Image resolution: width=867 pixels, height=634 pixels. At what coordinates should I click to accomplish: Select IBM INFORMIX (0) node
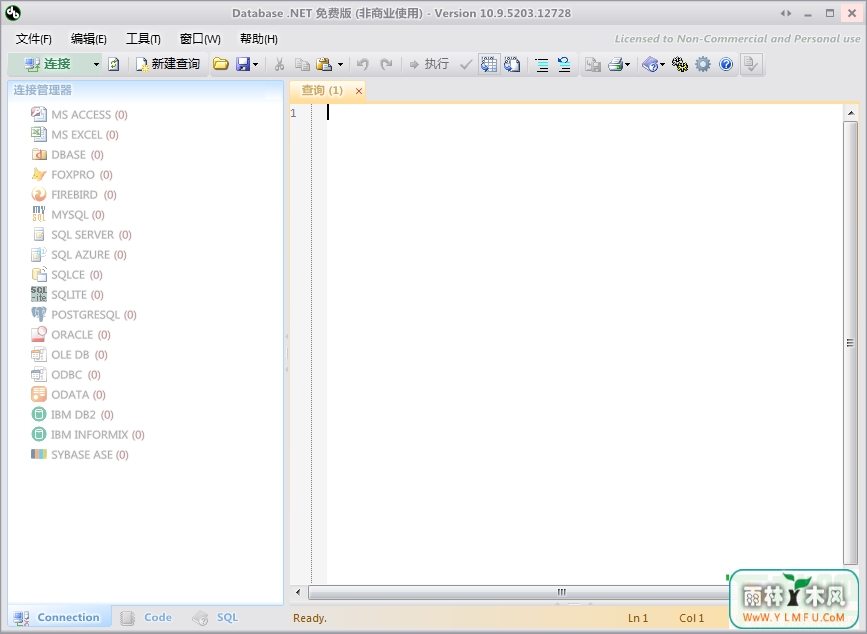(x=97, y=434)
